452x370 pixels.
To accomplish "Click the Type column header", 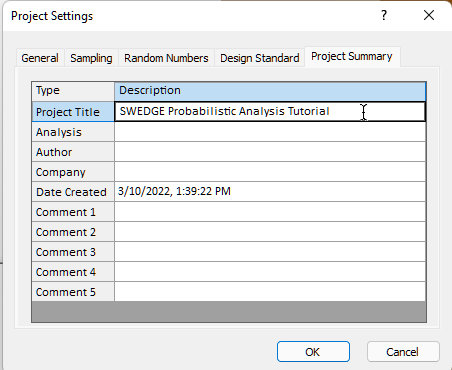I will pos(73,91).
